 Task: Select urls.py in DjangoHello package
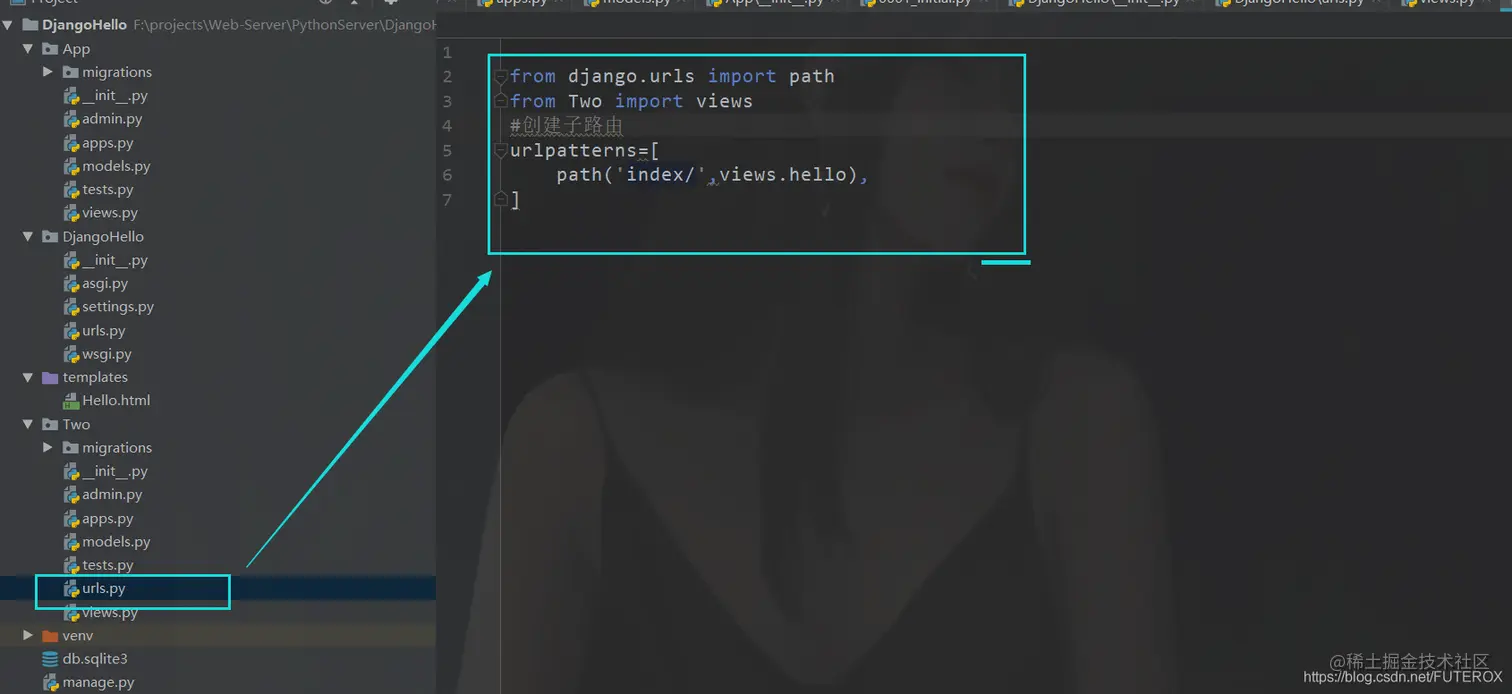[104, 330]
